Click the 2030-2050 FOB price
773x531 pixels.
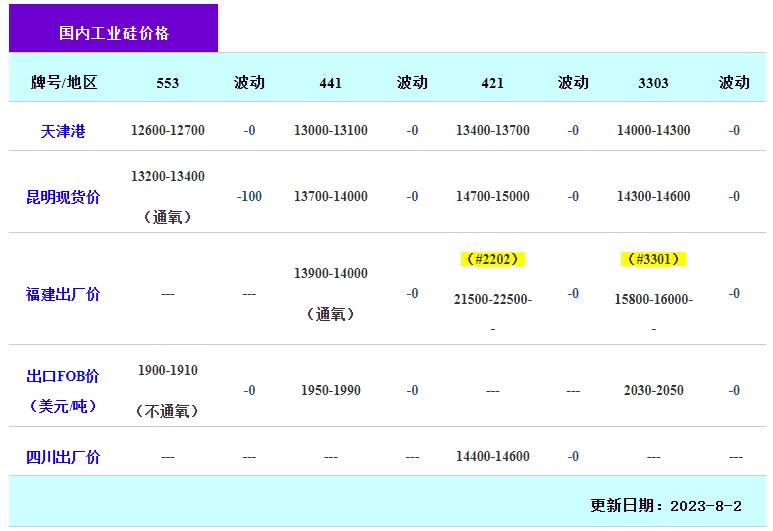click(x=654, y=390)
